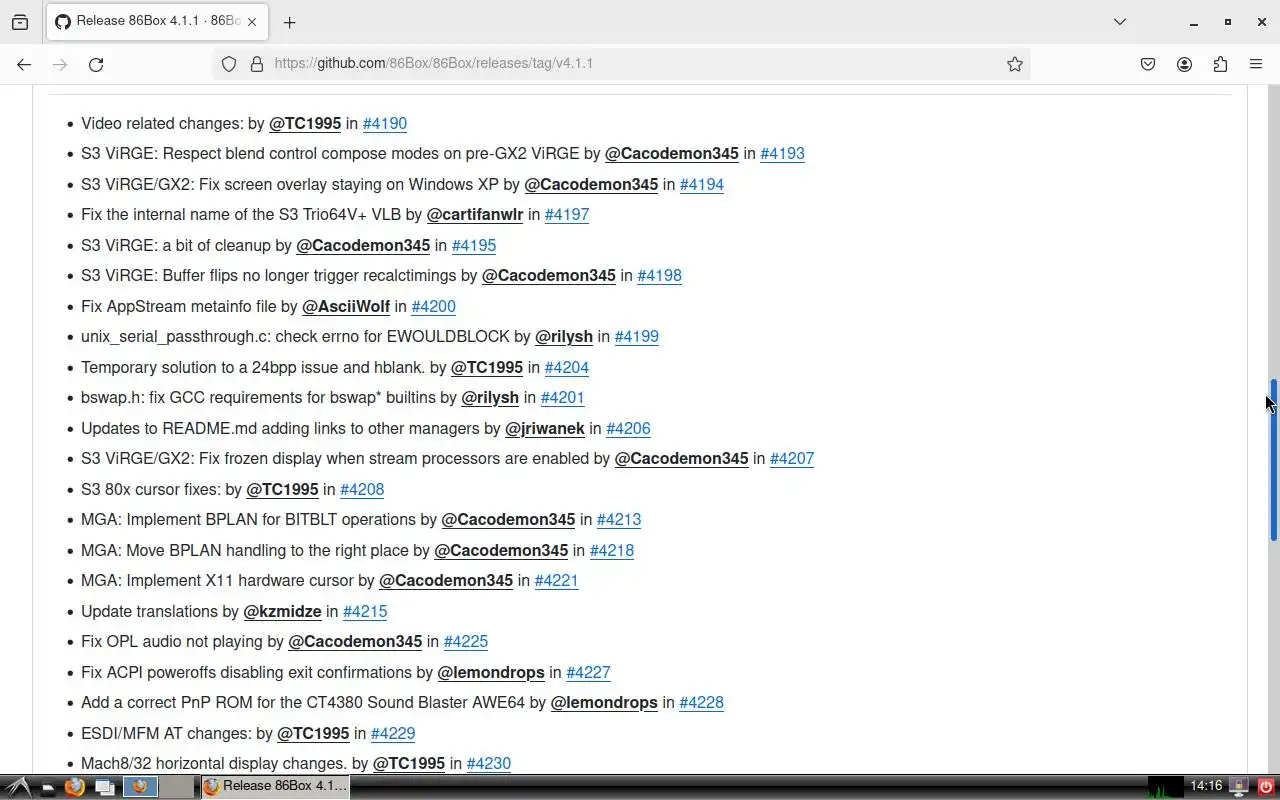Open pull request #4227 link

(588, 672)
